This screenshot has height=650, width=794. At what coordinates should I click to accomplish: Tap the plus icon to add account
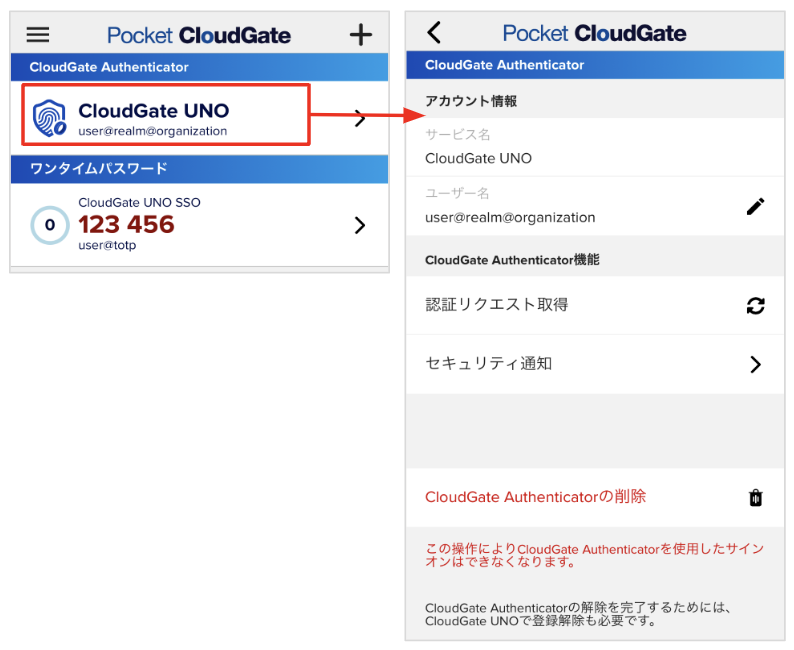click(x=361, y=34)
